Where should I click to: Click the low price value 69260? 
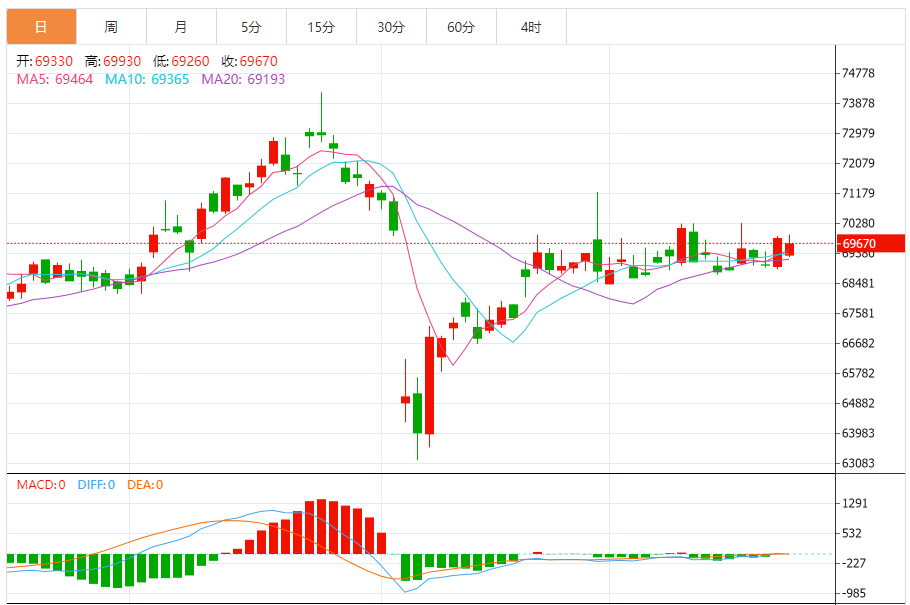tap(190, 62)
